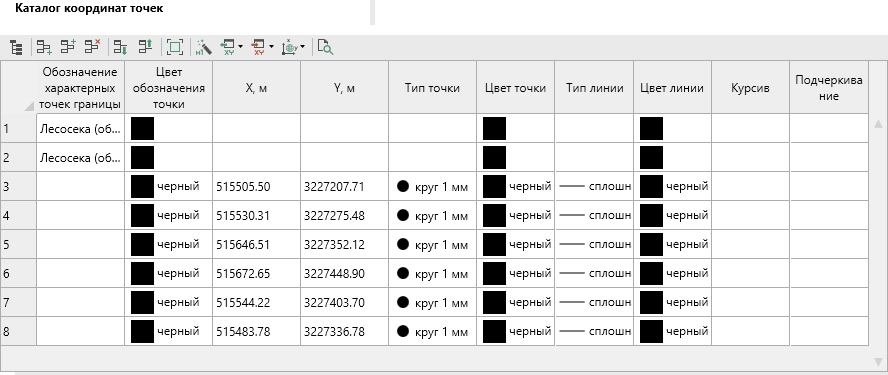The height and width of the screenshot is (375, 888).
Task: Select row header number 6
Action: pyautogui.click(x=19, y=274)
